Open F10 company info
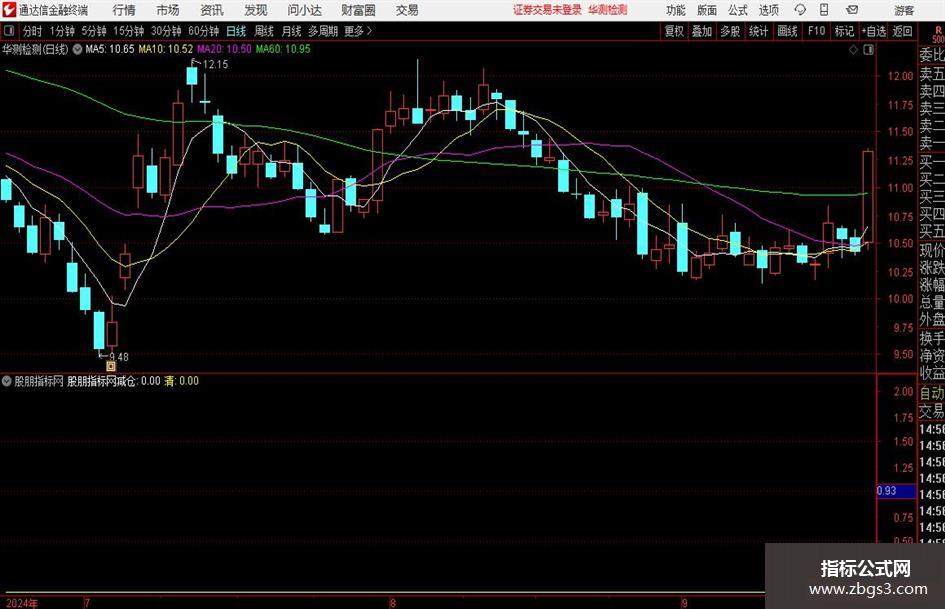This screenshot has height=609, width=945. (816, 31)
